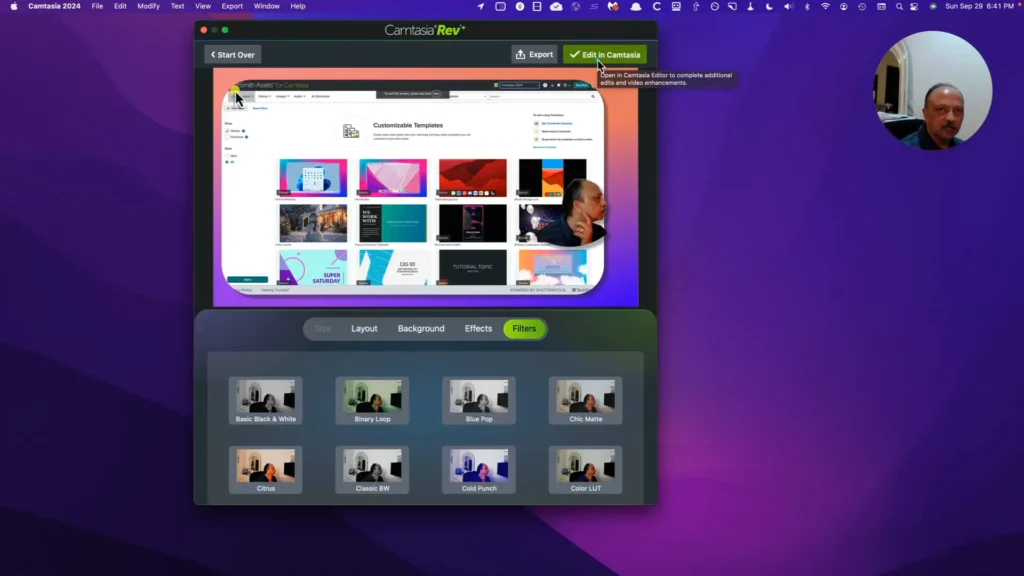1024x576 pixels.
Task: Open date and time in menu bar
Action: click(980, 7)
